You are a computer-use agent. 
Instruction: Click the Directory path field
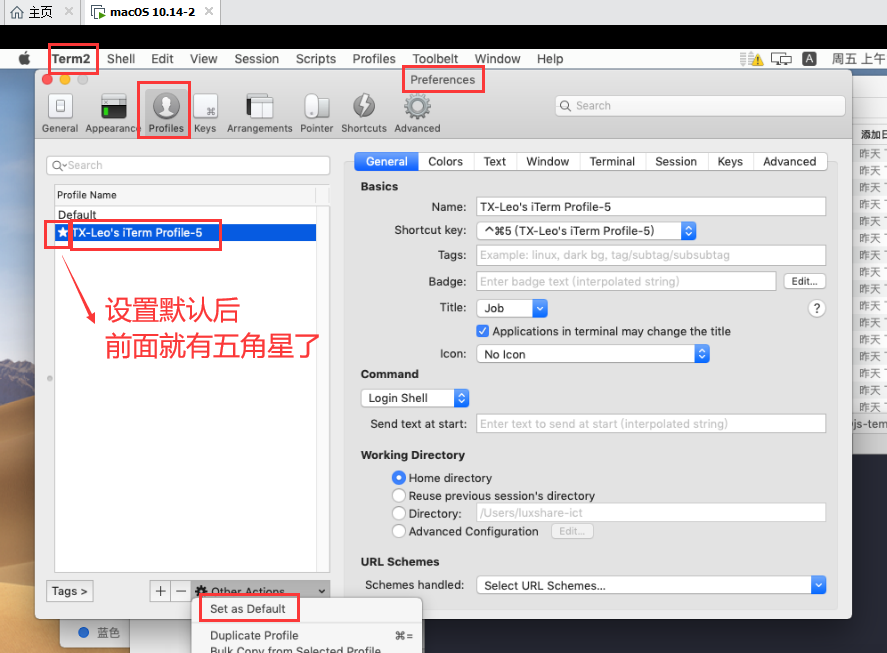(x=651, y=513)
